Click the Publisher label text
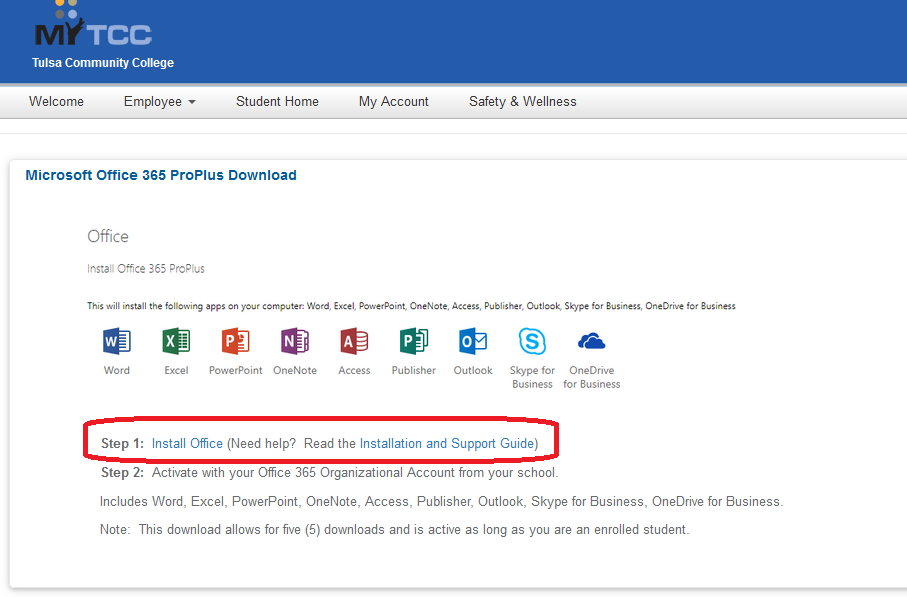 (414, 370)
